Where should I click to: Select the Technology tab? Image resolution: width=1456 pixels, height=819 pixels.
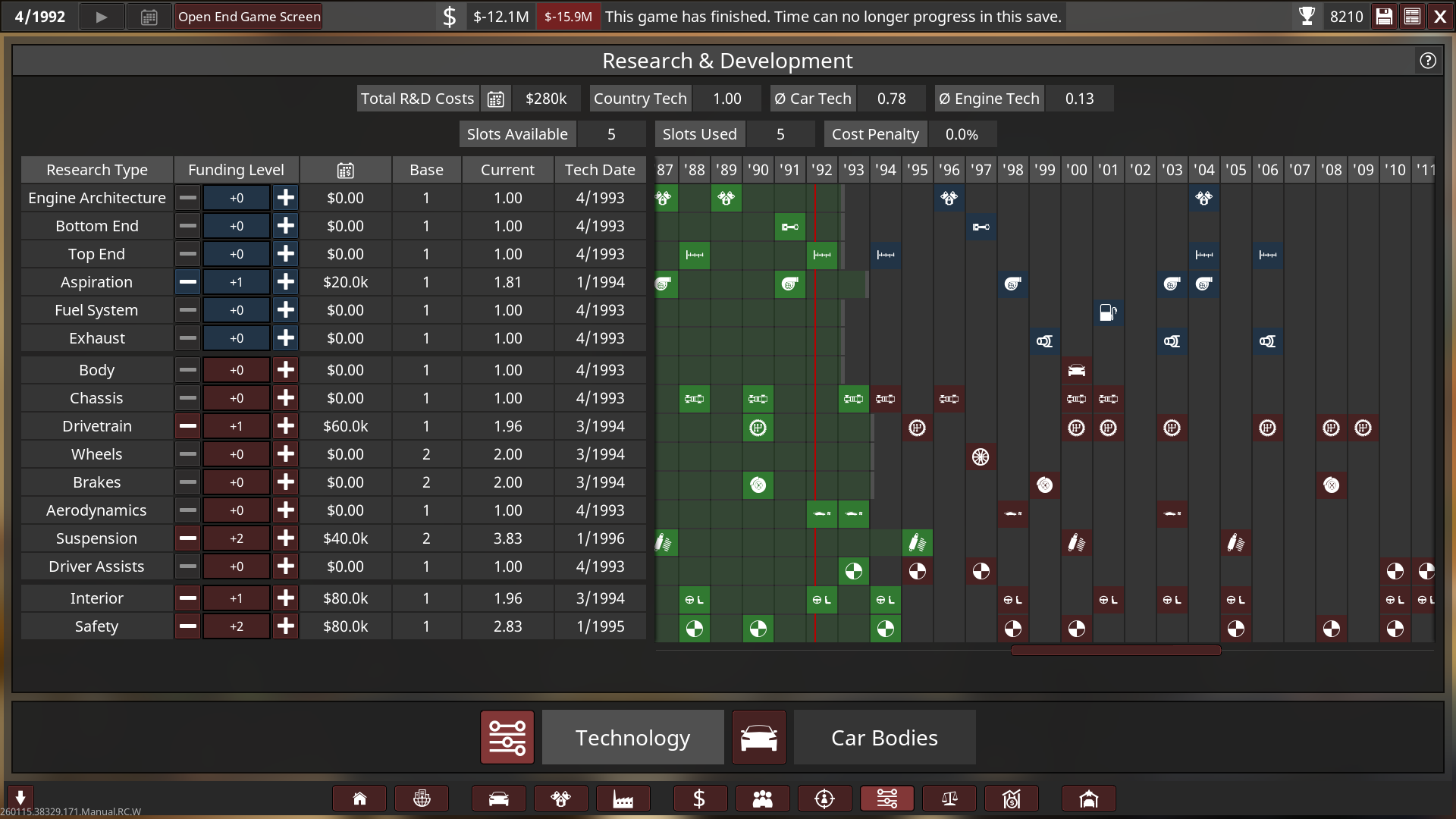coord(632,737)
